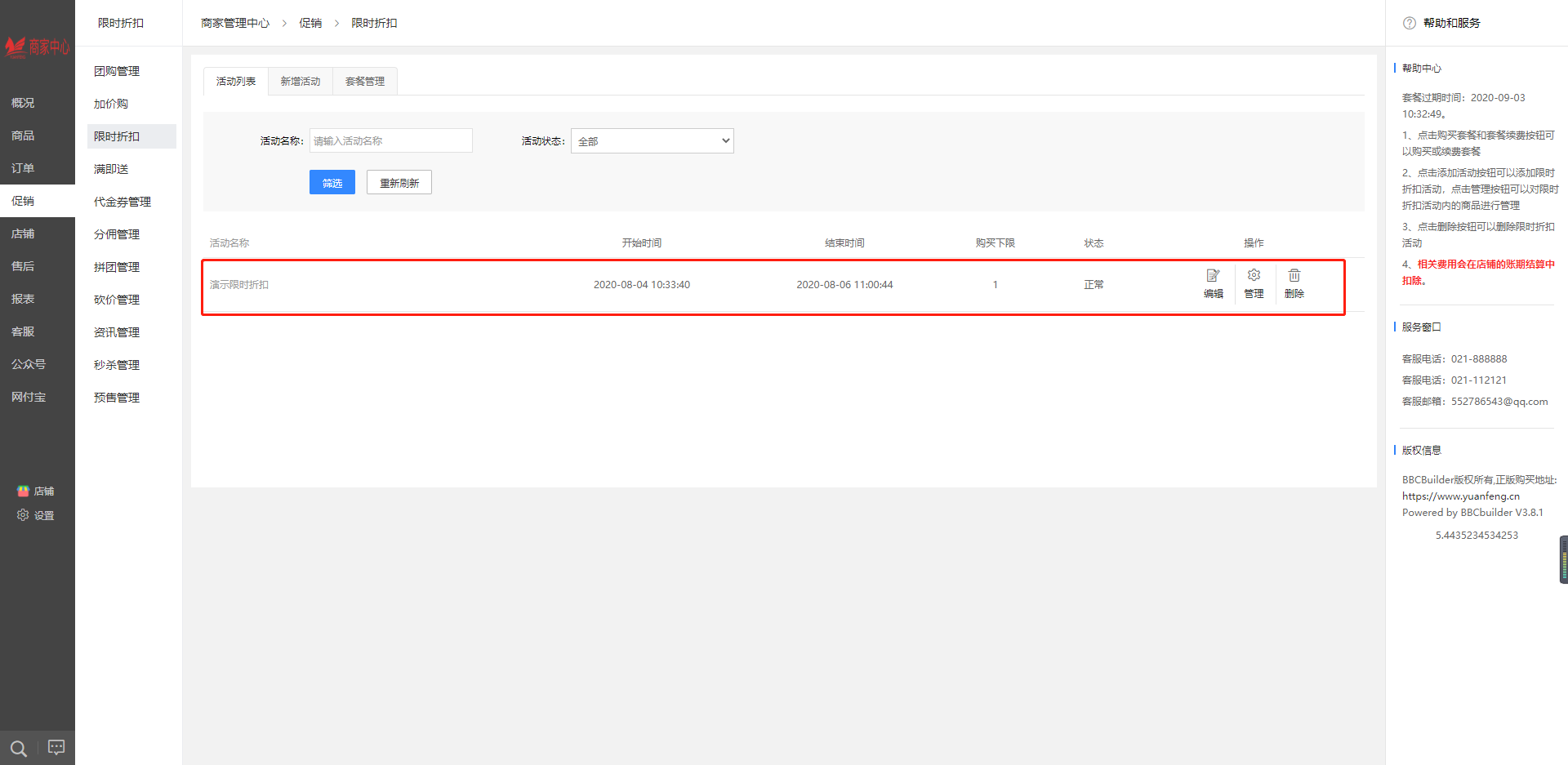
Task: Click phone number 021-888888
Action: 1479,358
